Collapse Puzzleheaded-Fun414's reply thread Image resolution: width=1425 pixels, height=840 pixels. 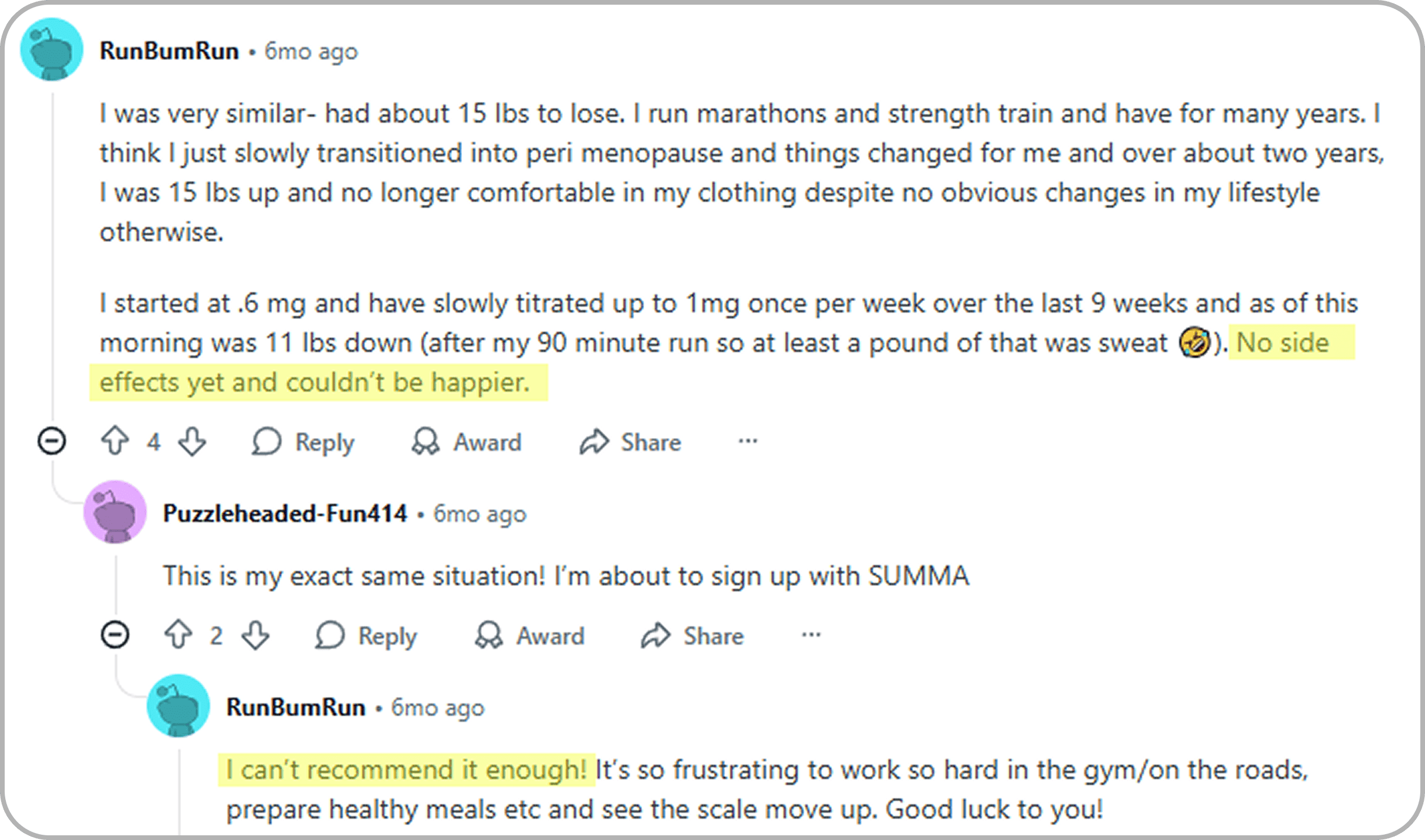tap(116, 635)
